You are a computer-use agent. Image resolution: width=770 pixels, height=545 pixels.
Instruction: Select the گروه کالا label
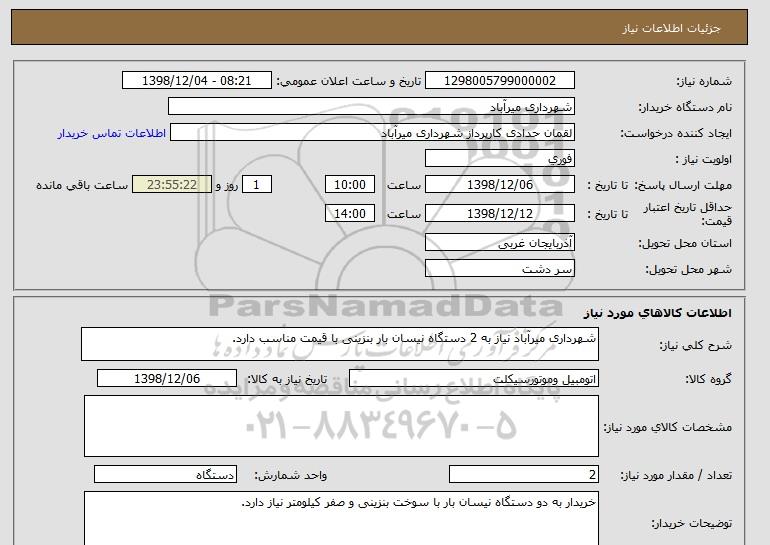[x=708, y=379]
